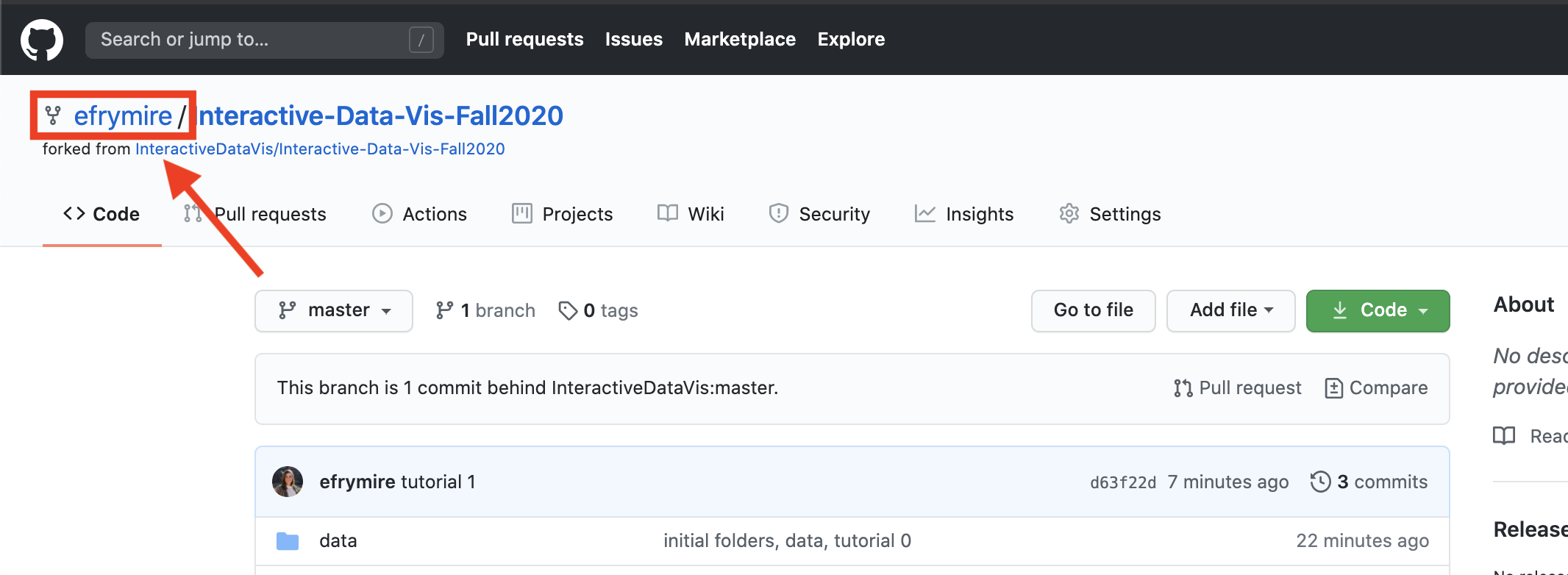Click the GitHub octocat logo
1568x575 pixels.
pyautogui.click(x=42, y=40)
